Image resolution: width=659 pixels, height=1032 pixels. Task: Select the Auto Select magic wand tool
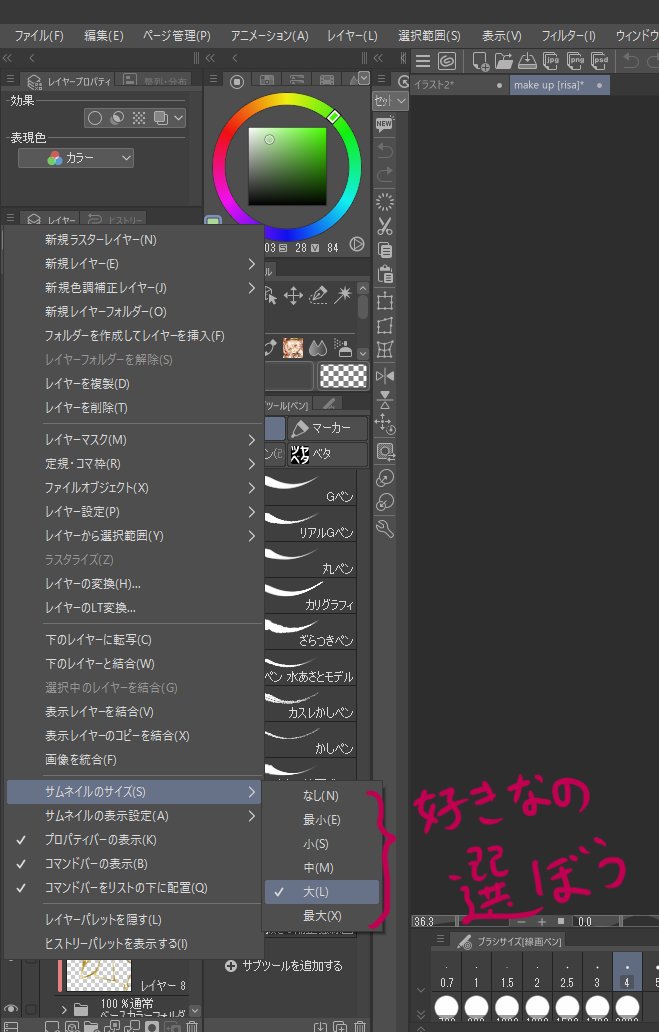[342, 296]
